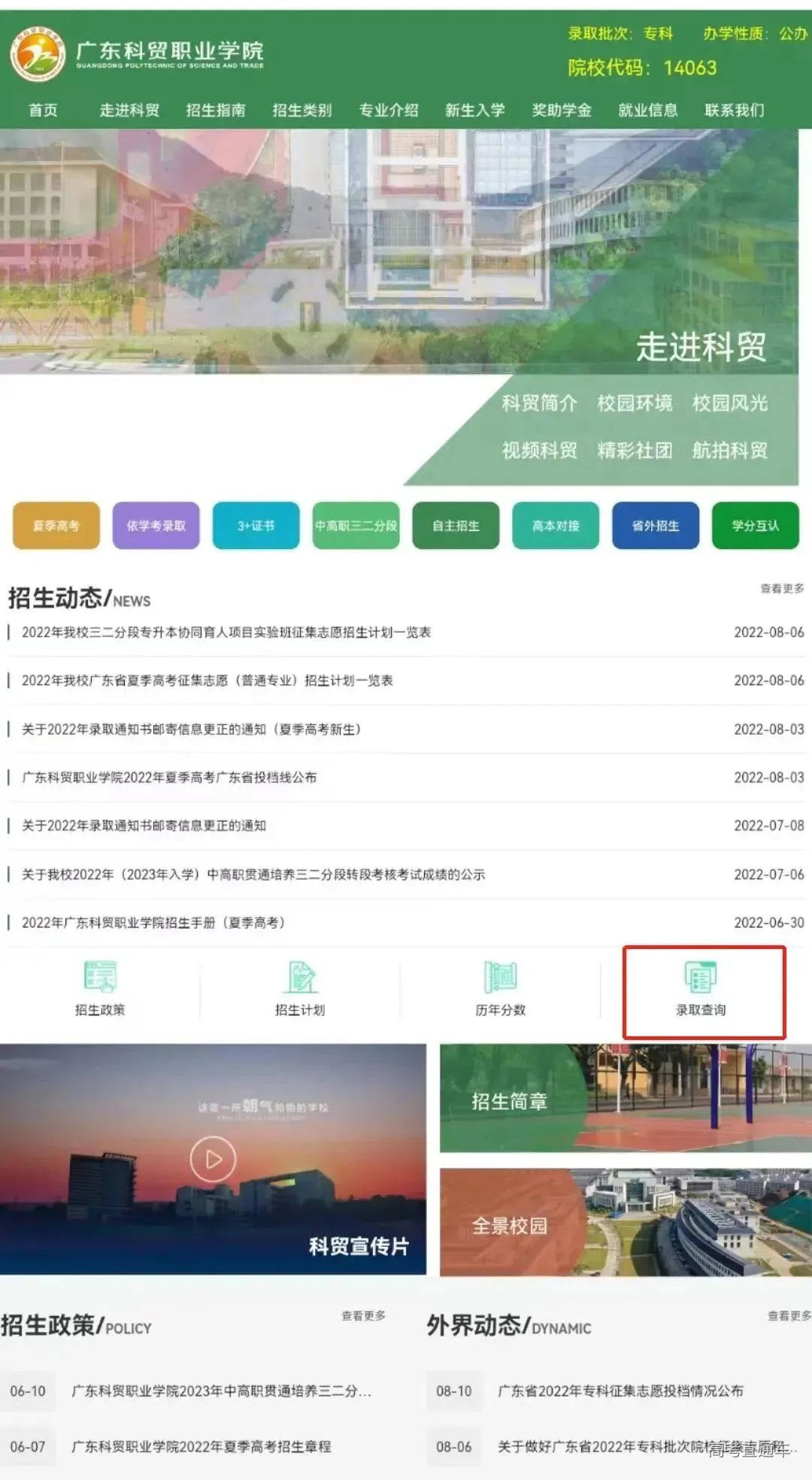This screenshot has height=1480, width=812.
Task: Select the 自主招生 button
Action: [x=456, y=526]
